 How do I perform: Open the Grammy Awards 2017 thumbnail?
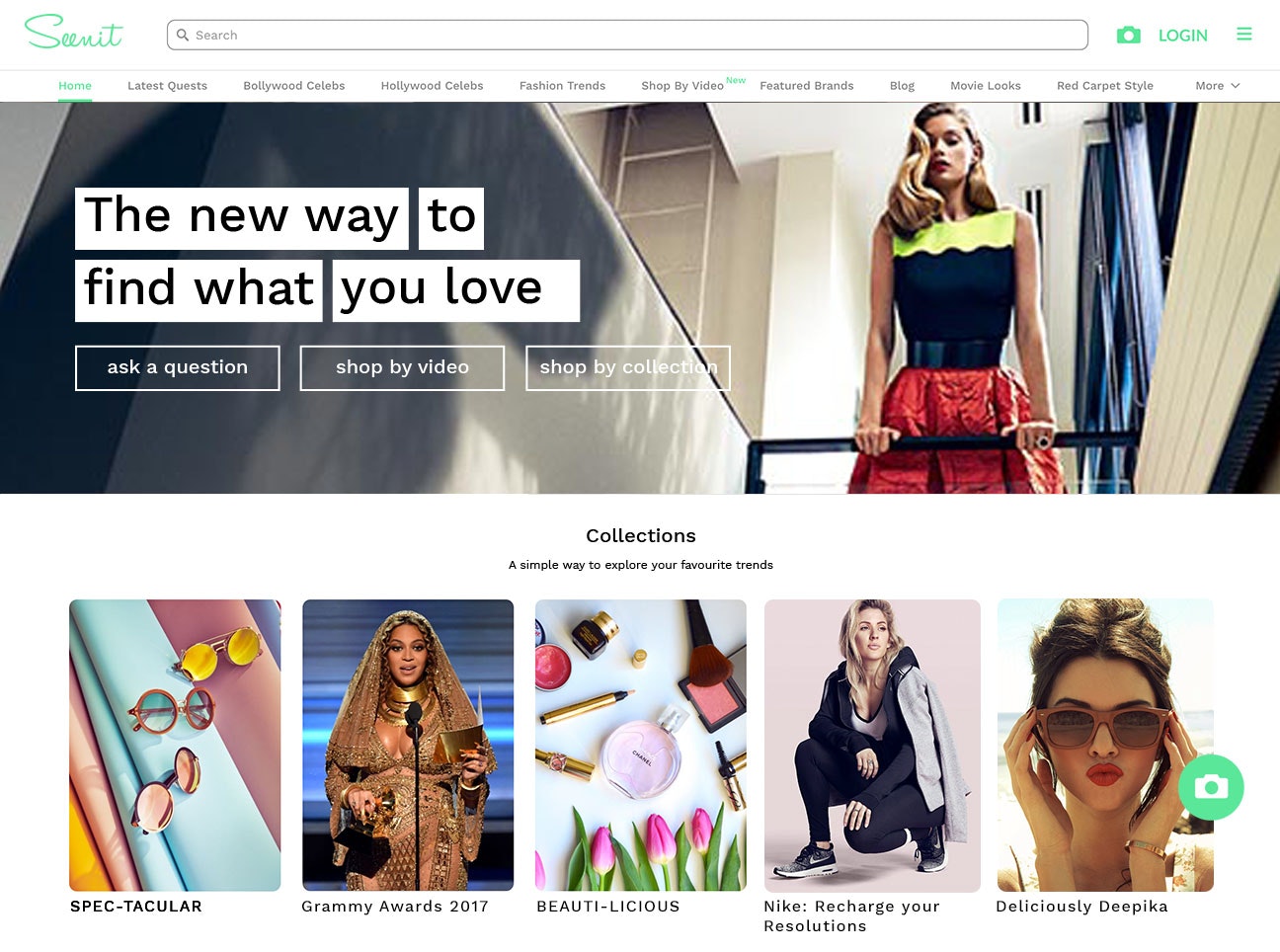pos(408,746)
